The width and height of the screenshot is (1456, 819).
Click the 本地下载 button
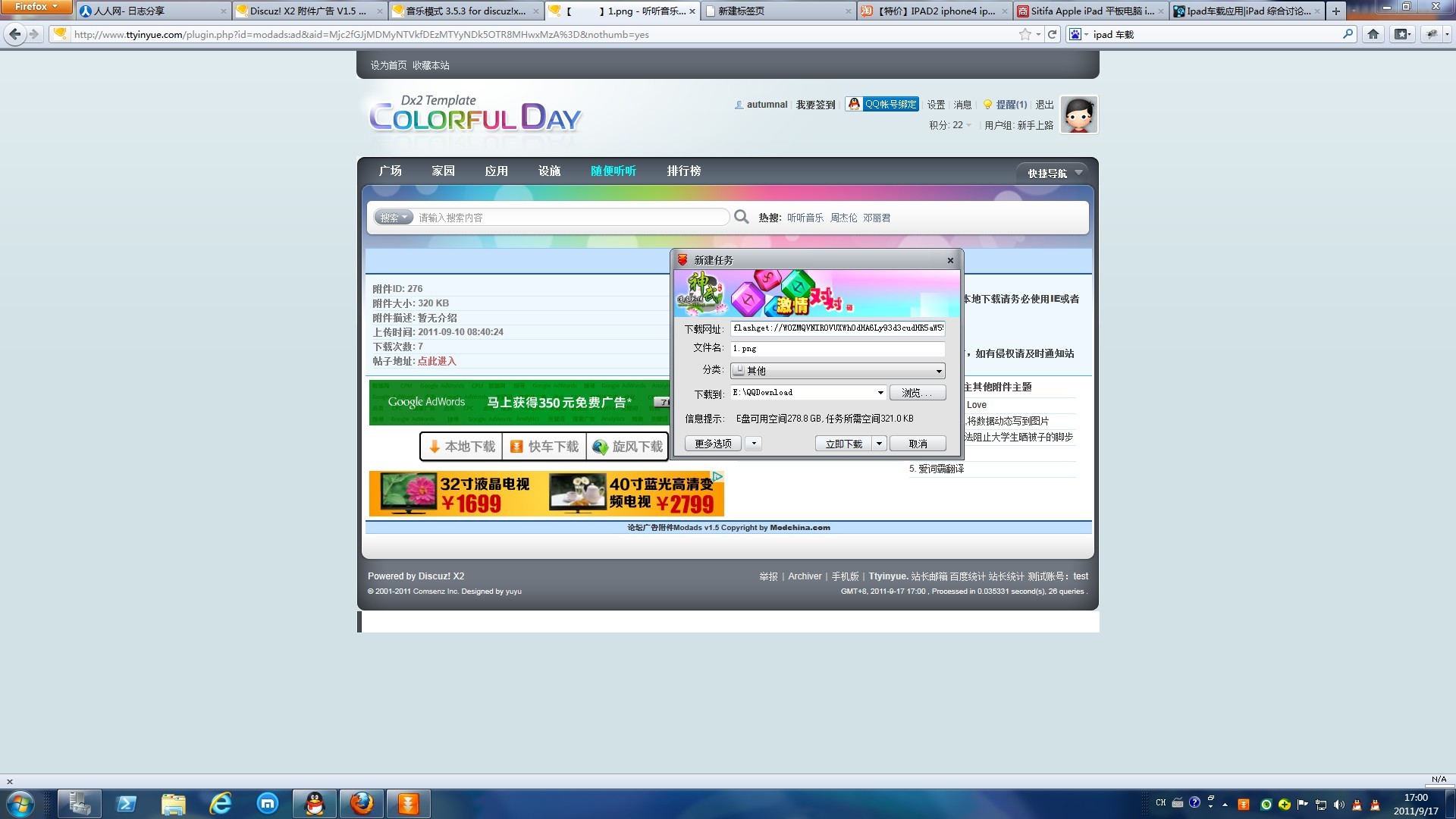[462, 447]
